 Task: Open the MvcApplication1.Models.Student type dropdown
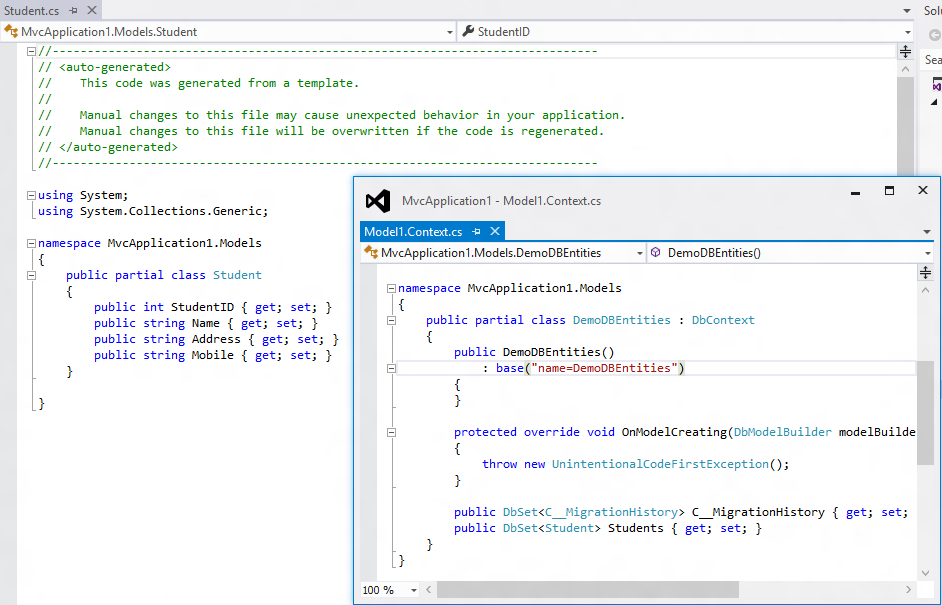449,32
